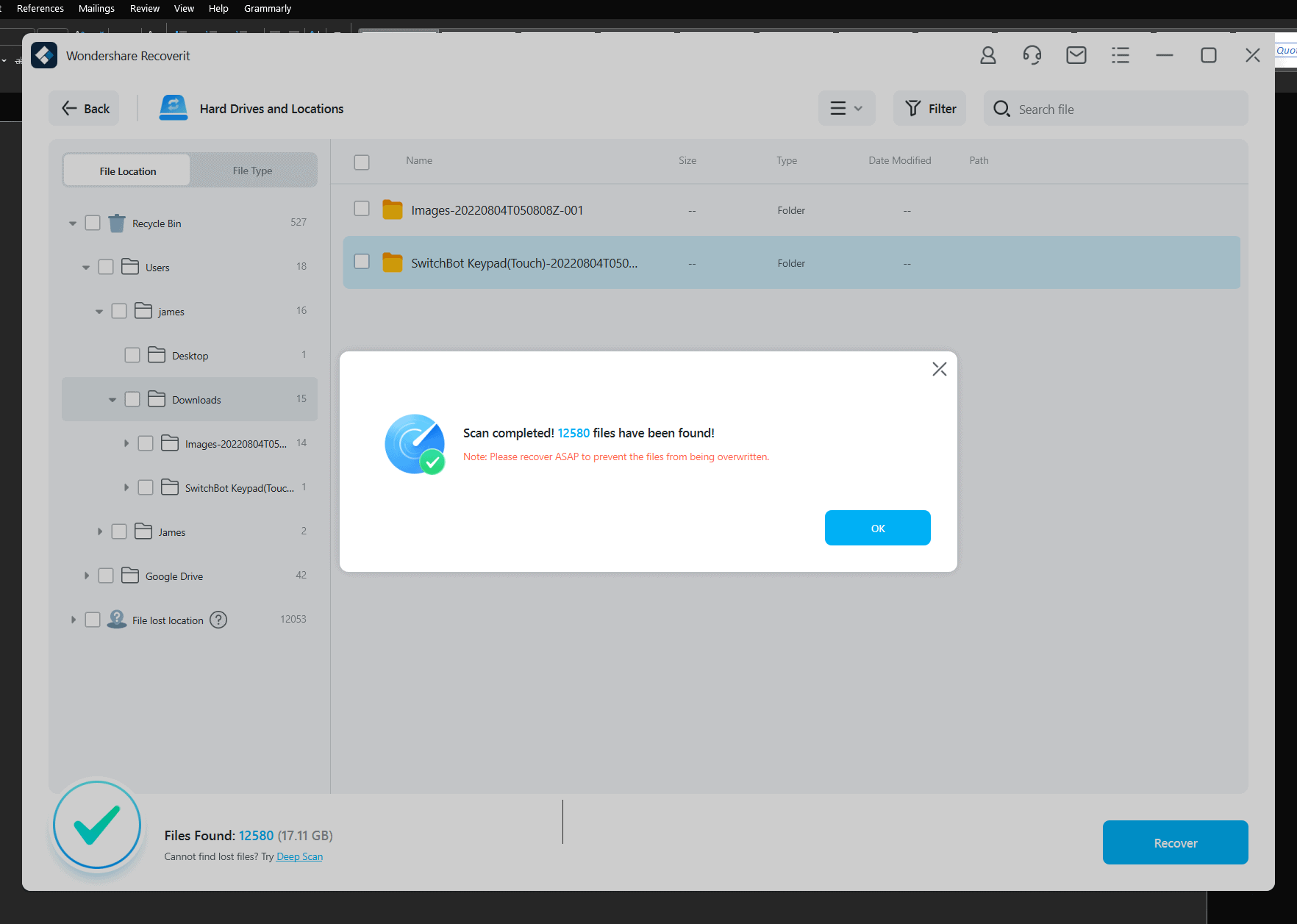Open the list menu icon in title bar
This screenshot has width=1297, height=924.
click(x=1120, y=56)
